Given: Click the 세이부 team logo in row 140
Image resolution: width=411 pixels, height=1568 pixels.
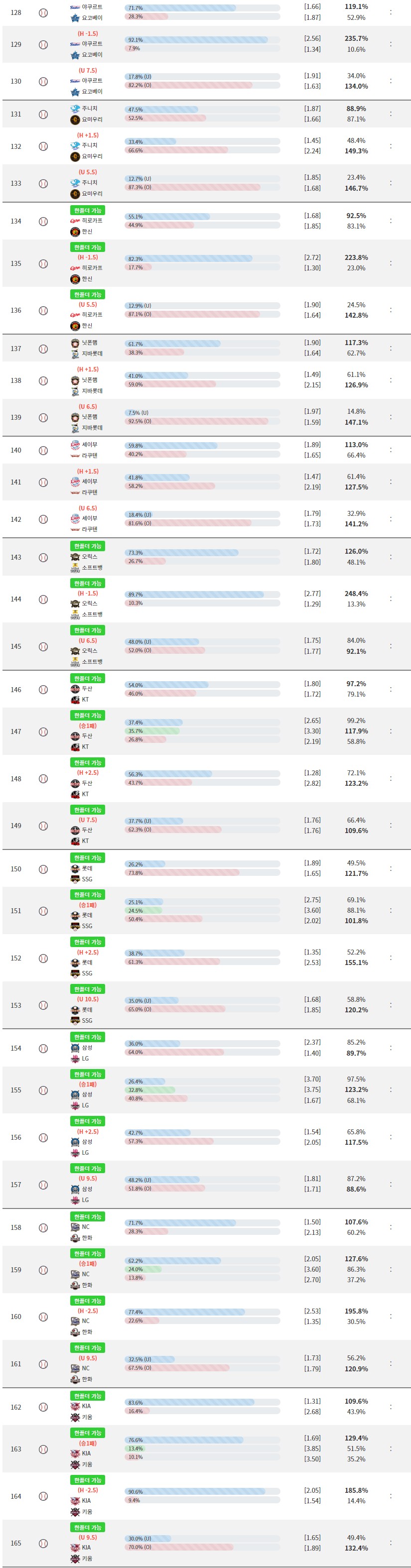Looking at the screenshot, I should pos(75,445).
